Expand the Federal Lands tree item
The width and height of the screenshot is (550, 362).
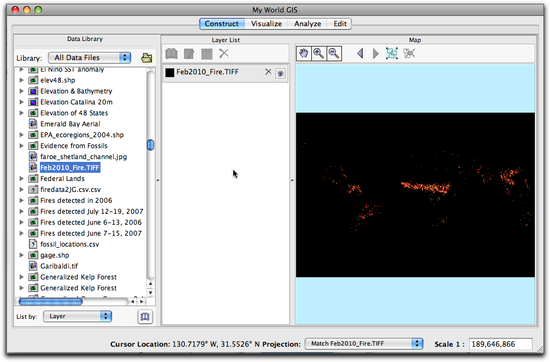pos(21,179)
